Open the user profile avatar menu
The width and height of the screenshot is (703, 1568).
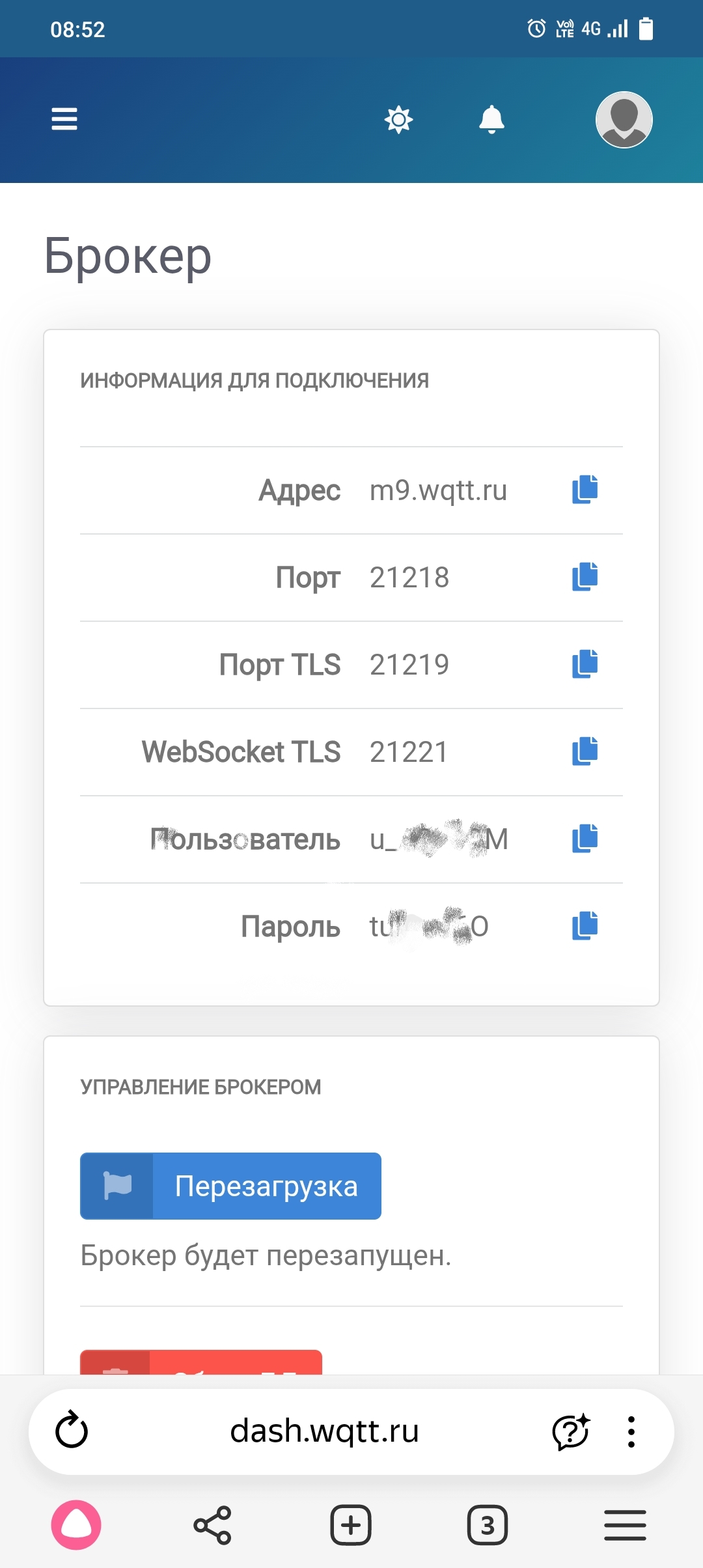click(x=624, y=120)
